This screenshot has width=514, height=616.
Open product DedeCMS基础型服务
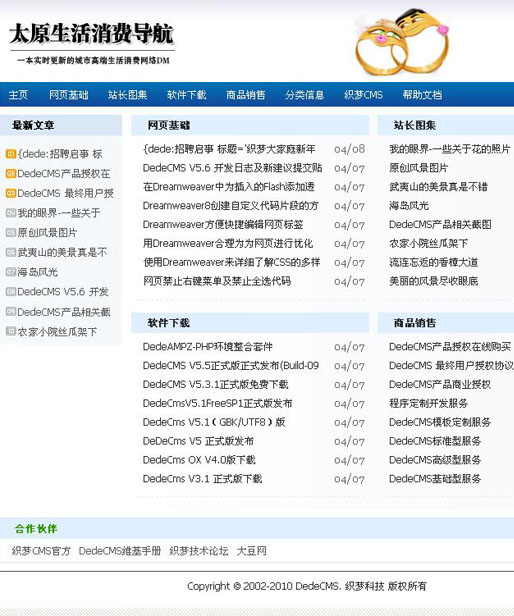435,479
